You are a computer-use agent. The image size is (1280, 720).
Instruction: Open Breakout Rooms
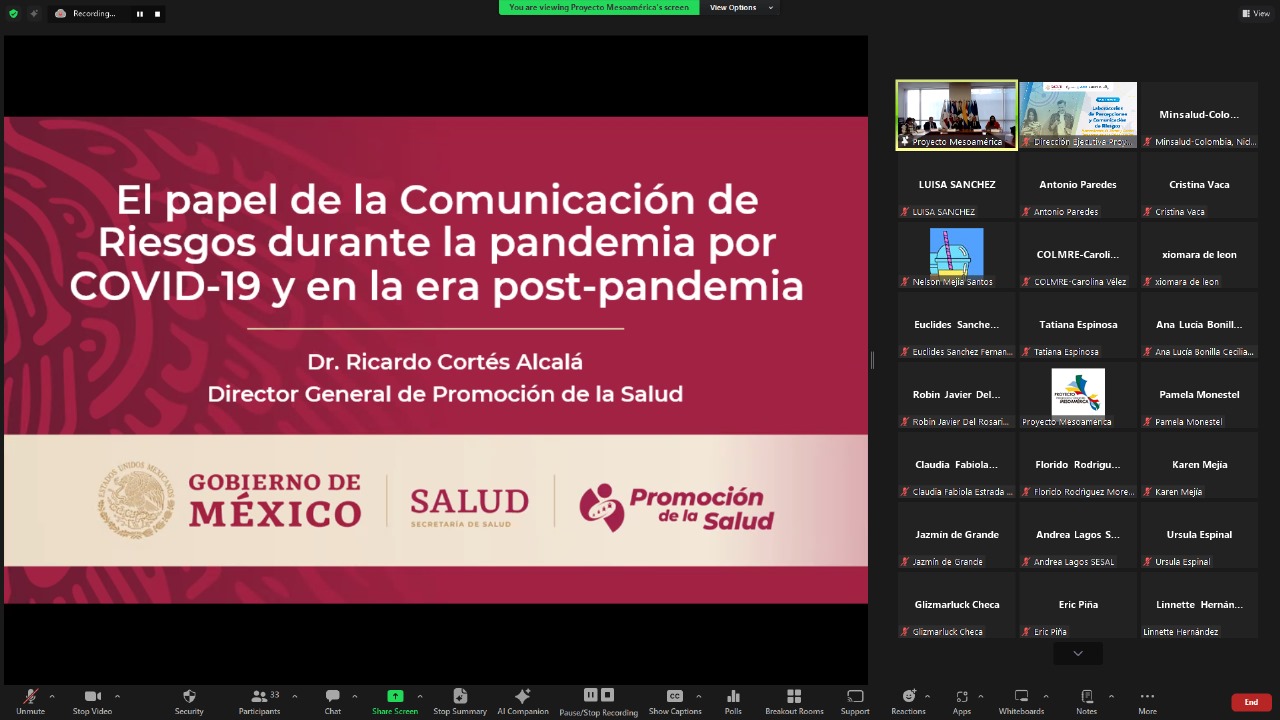(794, 701)
